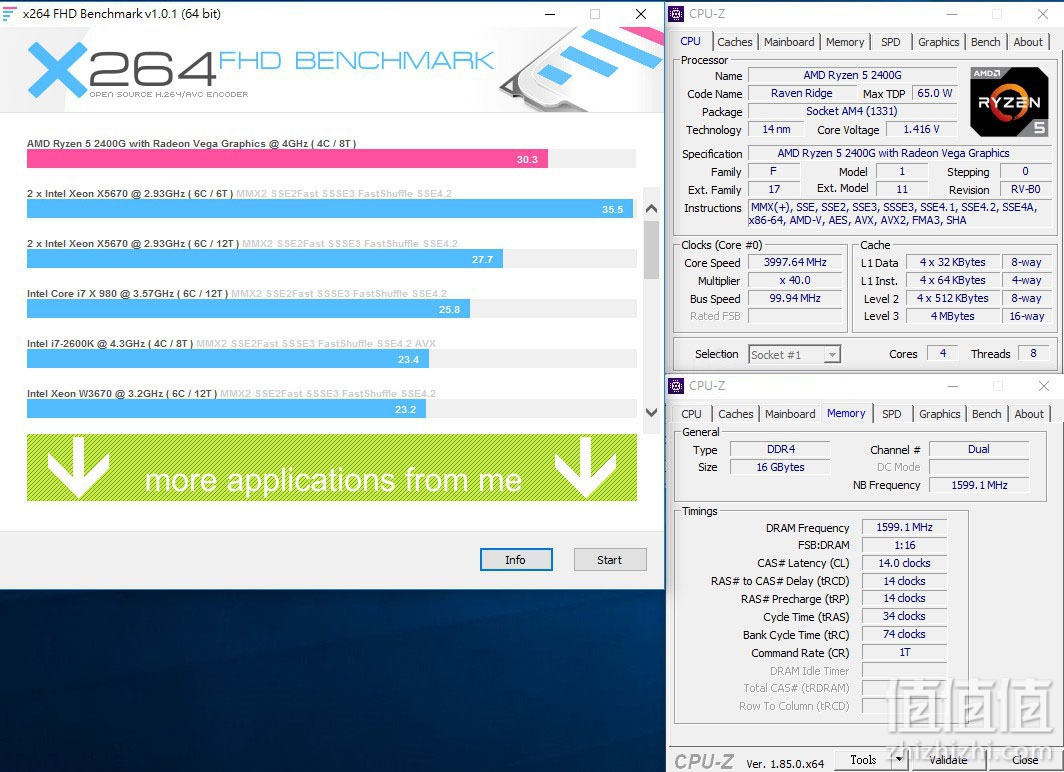Click the Intel Core i7 X 980 result label
1064x772 pixels.
(128, 293)
